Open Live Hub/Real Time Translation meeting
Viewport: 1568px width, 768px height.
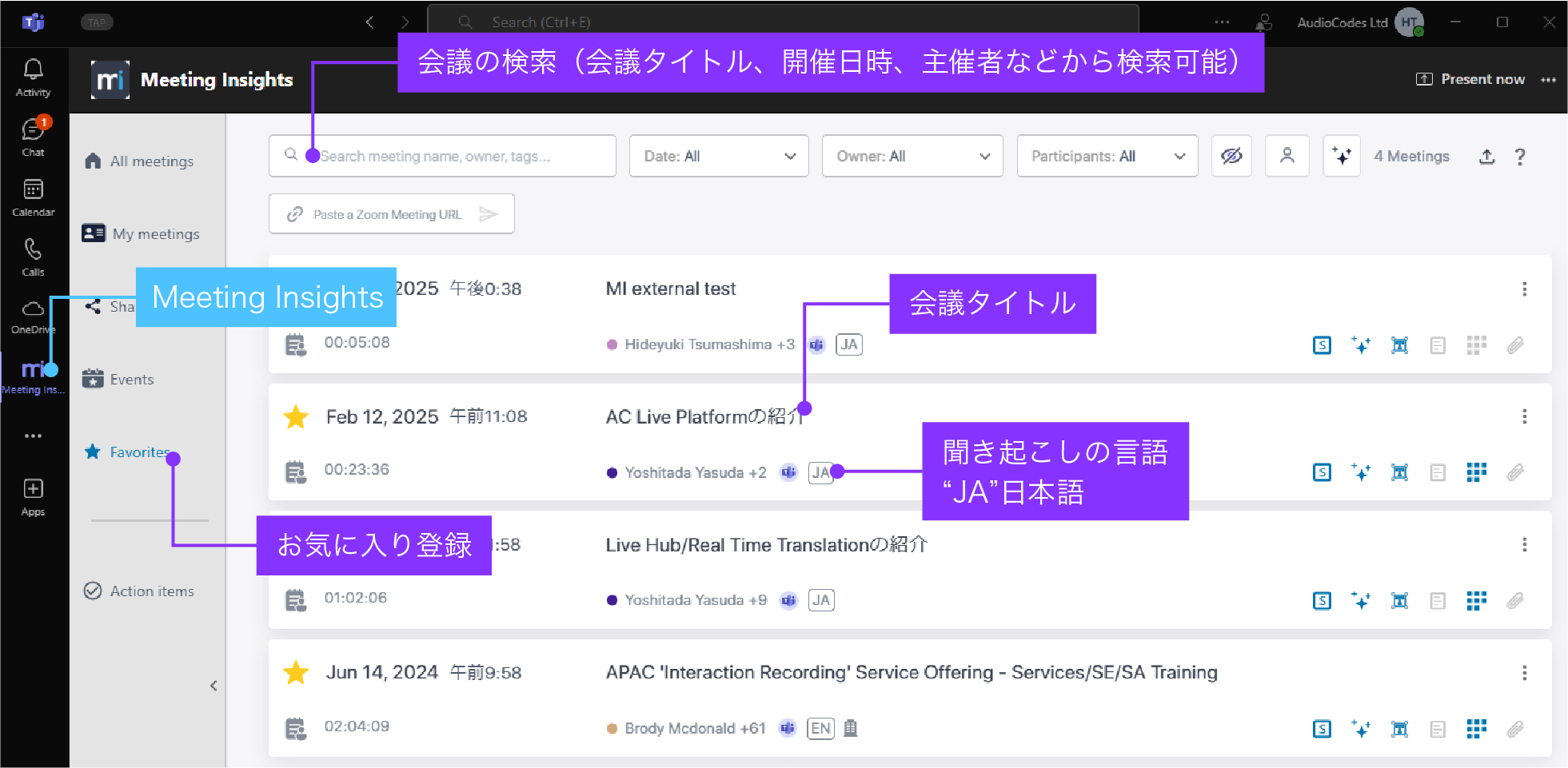click(x=767, y=544)
